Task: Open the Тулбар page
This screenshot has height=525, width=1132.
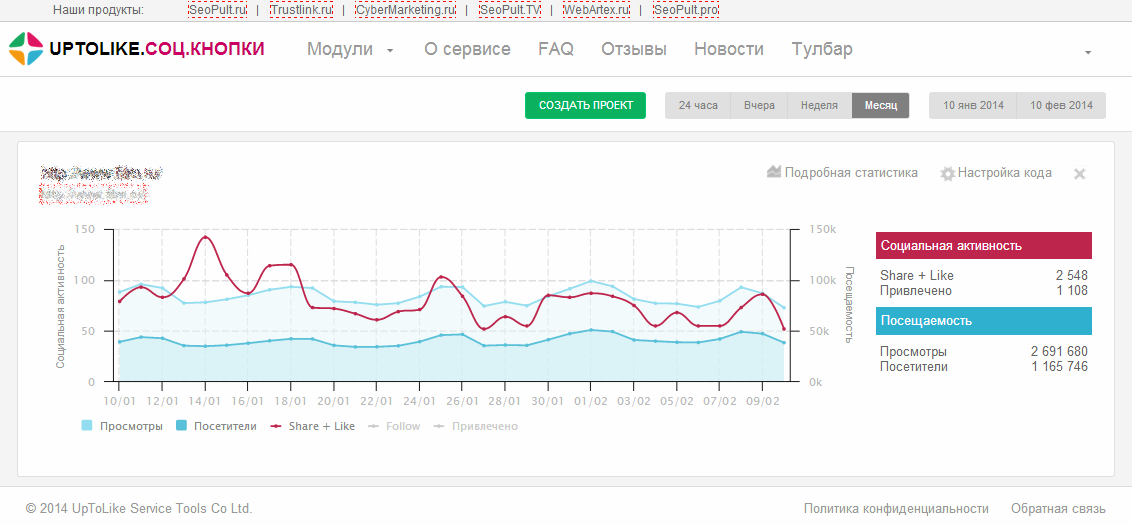Action: pyautogui.click(x=822, y=49)
